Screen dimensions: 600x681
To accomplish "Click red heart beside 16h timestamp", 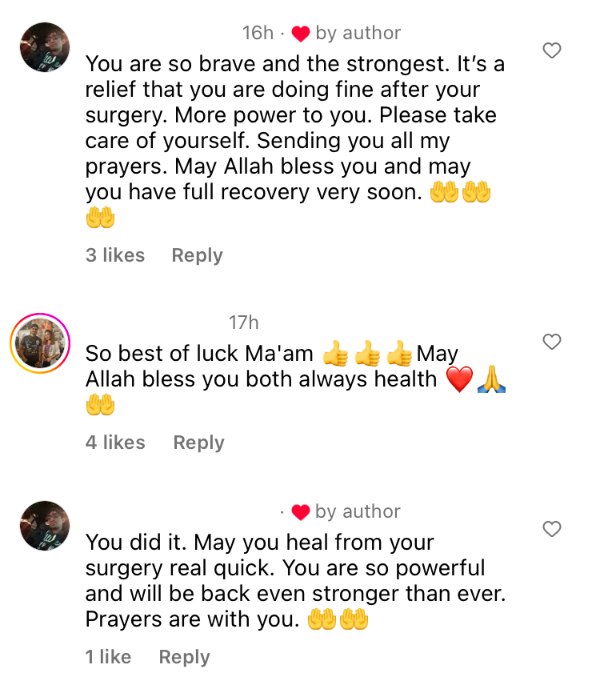I will tap(300, 33).
